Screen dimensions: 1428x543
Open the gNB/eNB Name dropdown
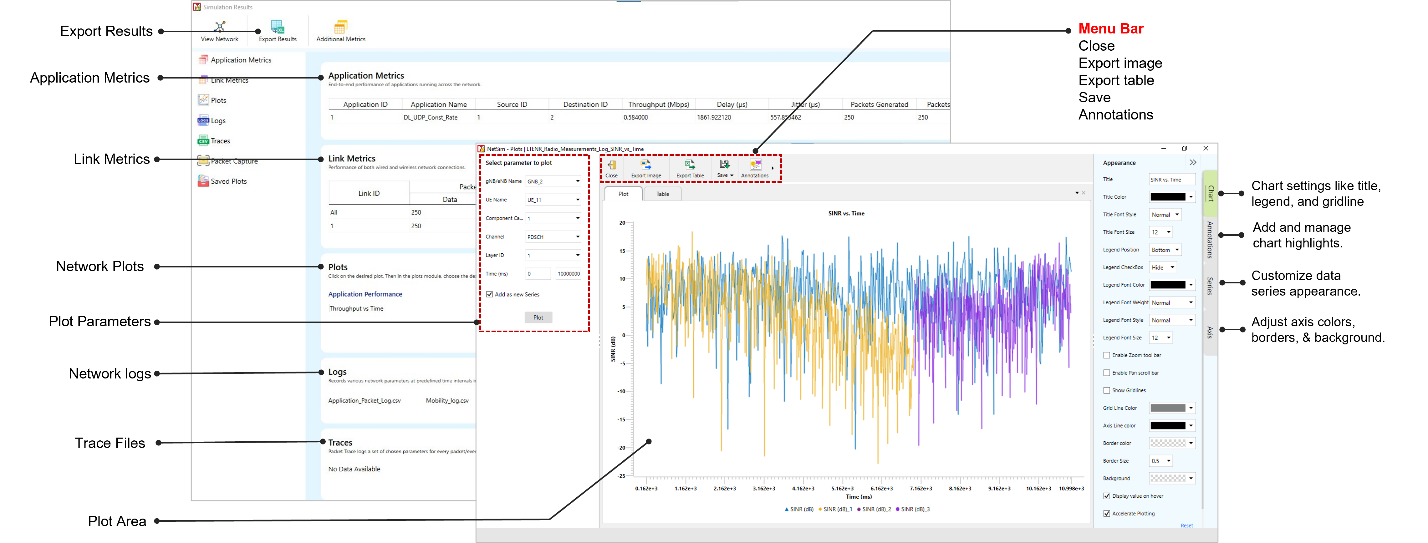pos(555,181)
